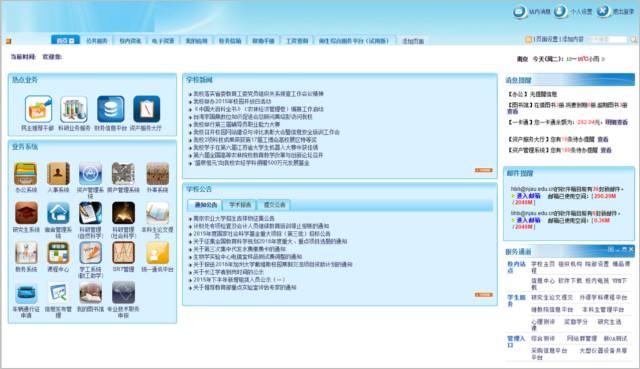The image size is (640, 369).
Task: Switch to the 公共服务 tab
Action: (97, 41)
